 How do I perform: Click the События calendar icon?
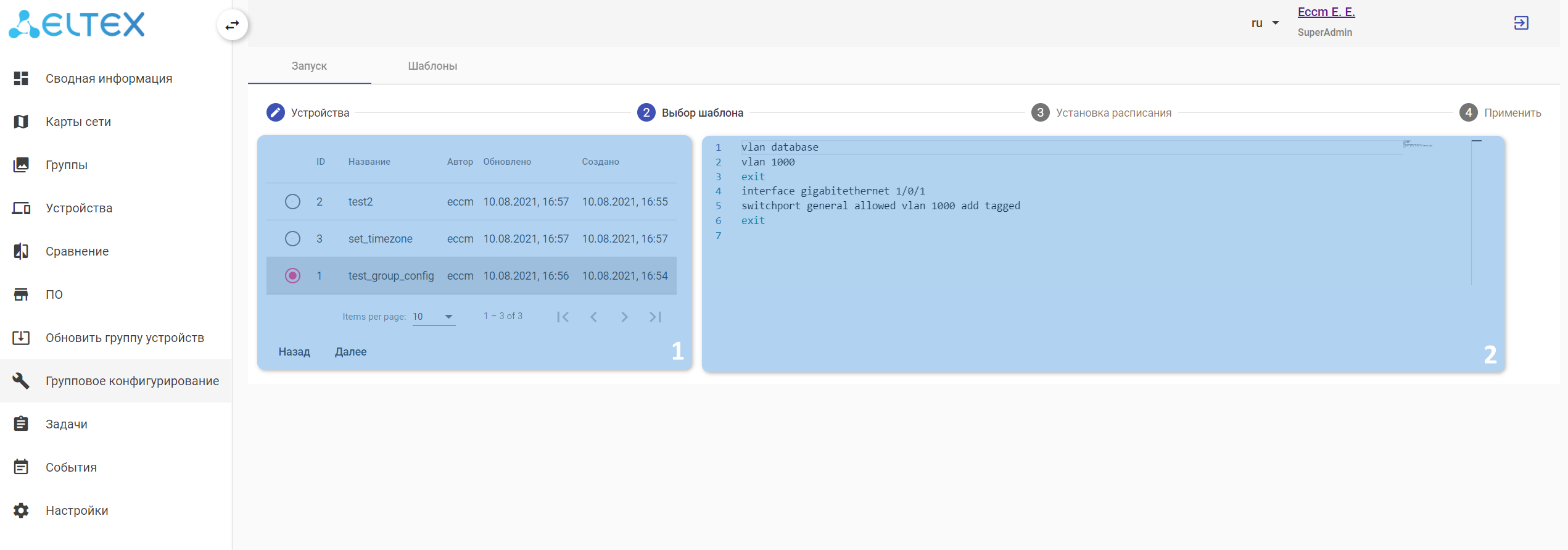21,467
